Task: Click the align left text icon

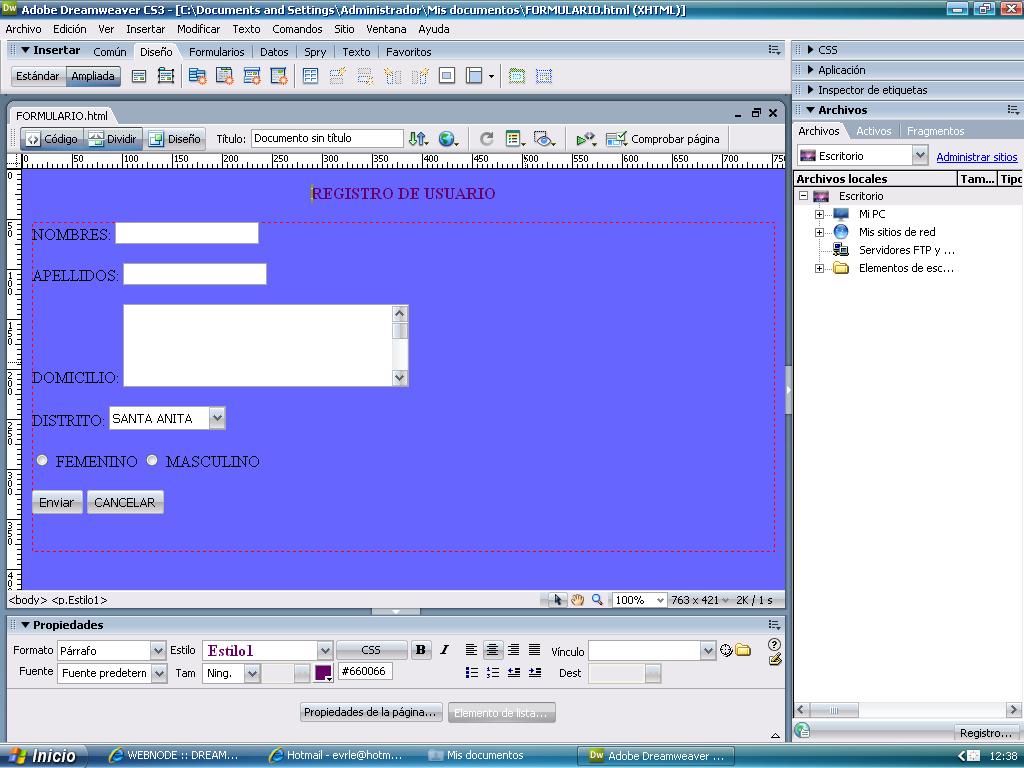Action: pos(471,650)
